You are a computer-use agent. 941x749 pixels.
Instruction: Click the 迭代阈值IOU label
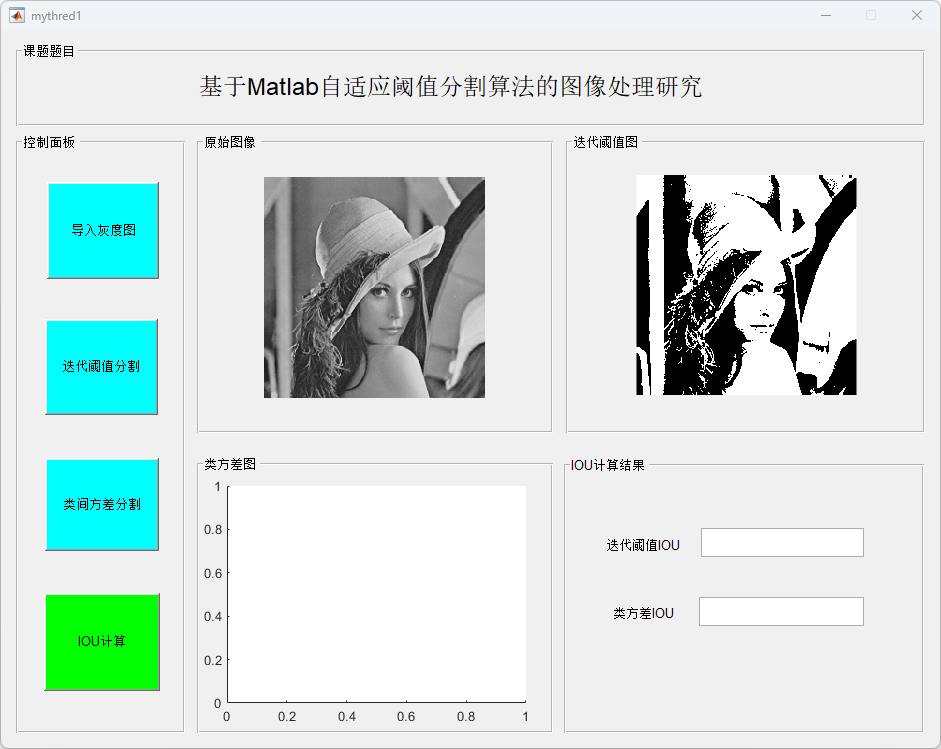pos(643,545)
